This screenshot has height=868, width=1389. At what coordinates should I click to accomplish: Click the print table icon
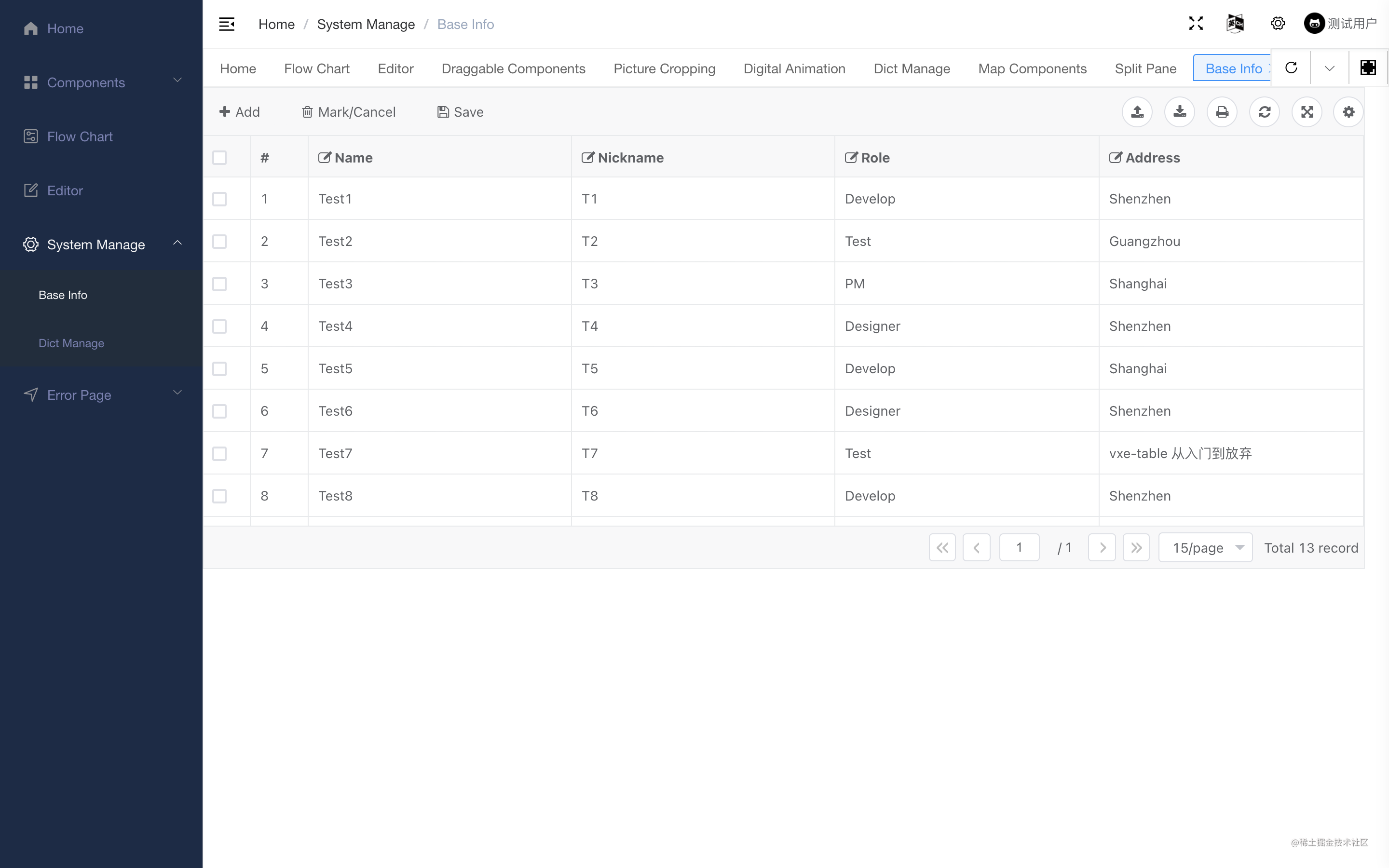click(1222, 112)
